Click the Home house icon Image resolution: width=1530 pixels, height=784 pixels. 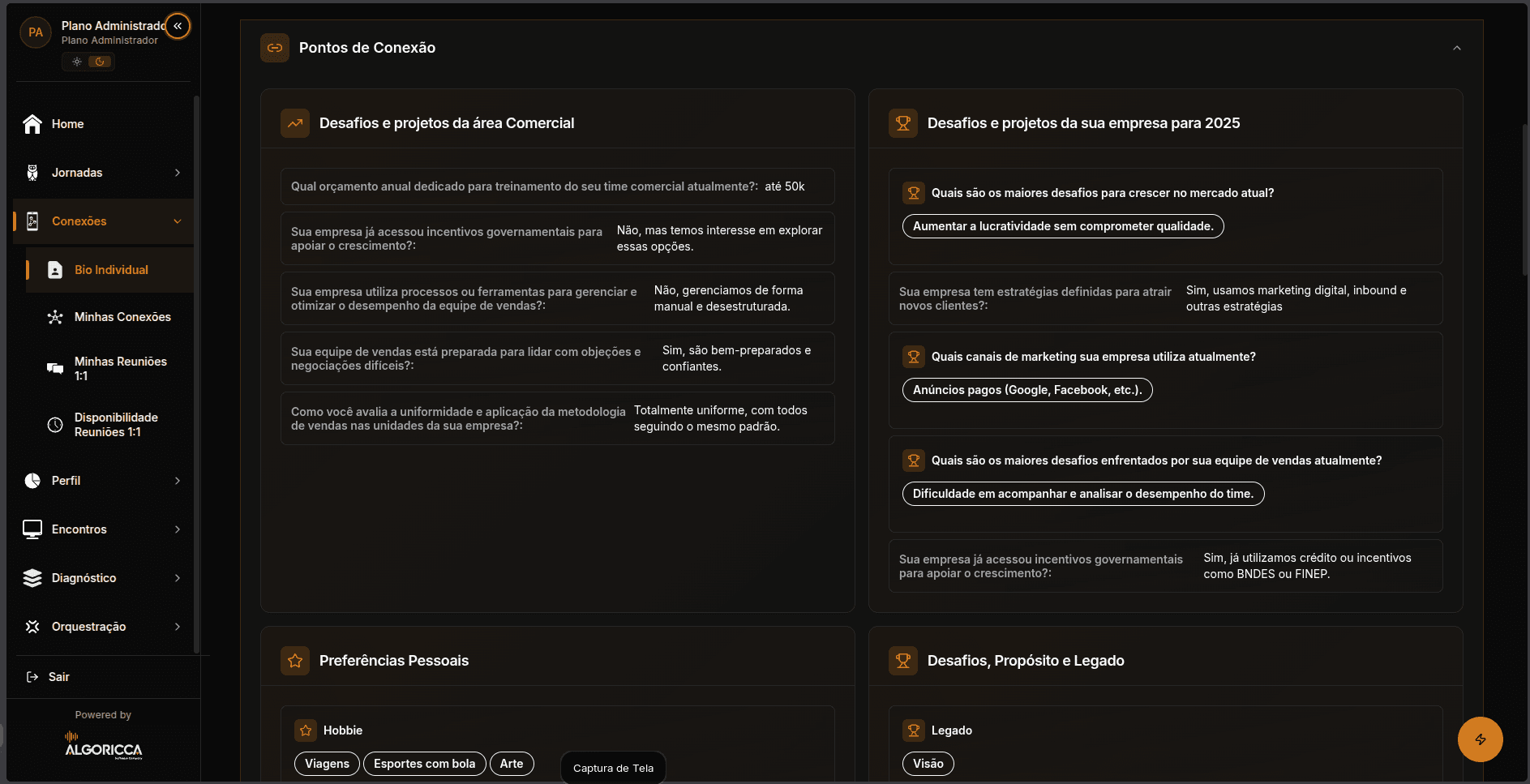click(32, 124)
